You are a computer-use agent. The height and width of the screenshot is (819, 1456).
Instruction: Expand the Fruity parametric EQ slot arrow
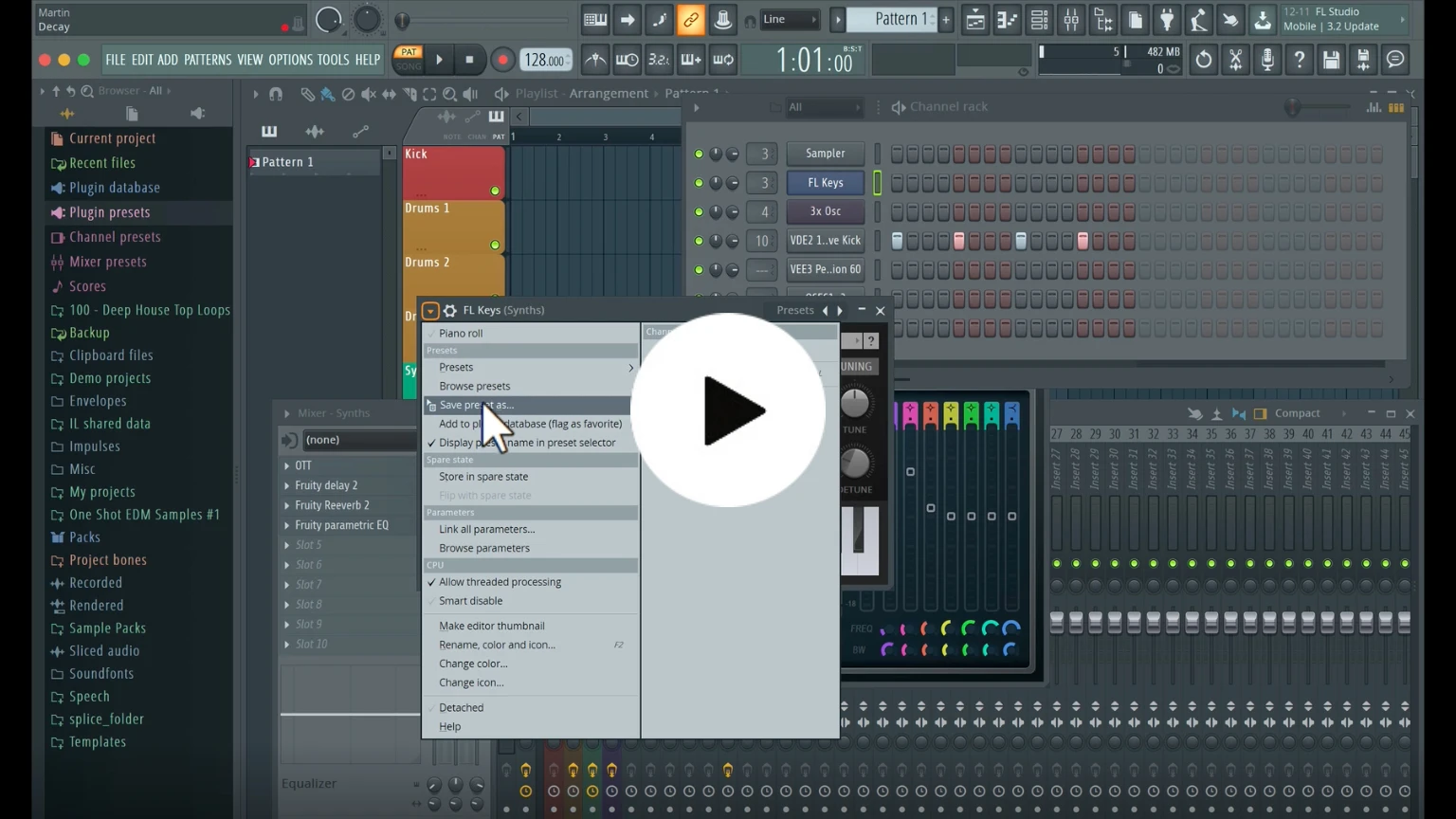[287, 525]
